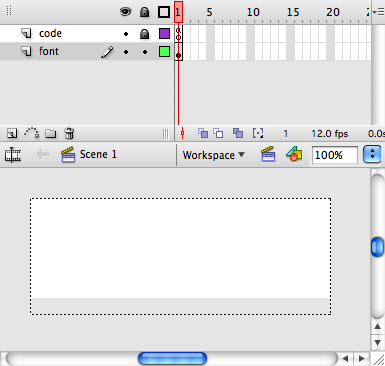Open the zoom level stepper dropdown

(372, 155)
